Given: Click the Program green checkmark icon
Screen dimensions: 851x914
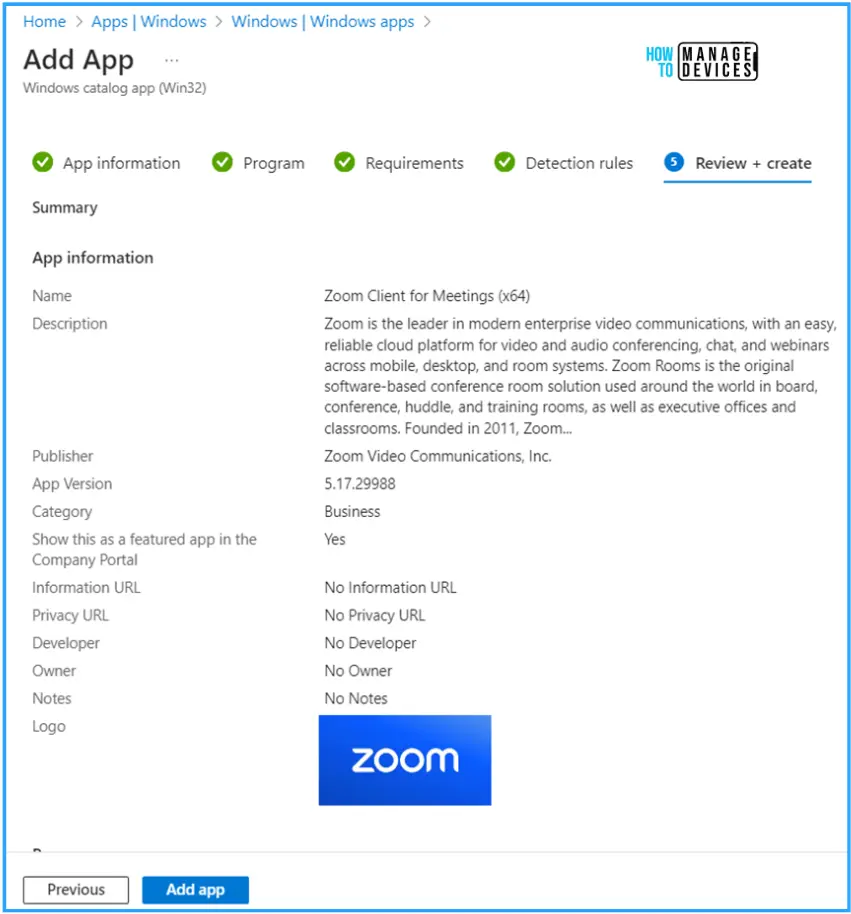Looking at the screenshot, I should tap(222, 162).
